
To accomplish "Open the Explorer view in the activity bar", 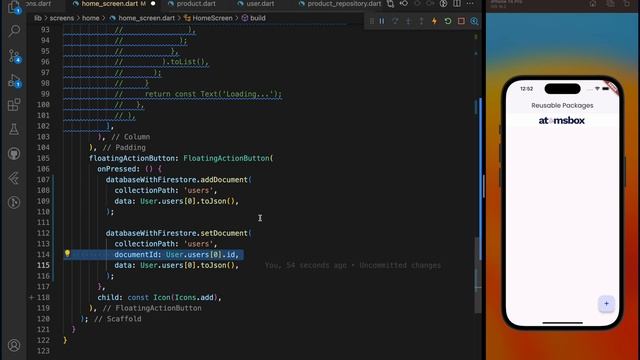I will pos(14,6).
